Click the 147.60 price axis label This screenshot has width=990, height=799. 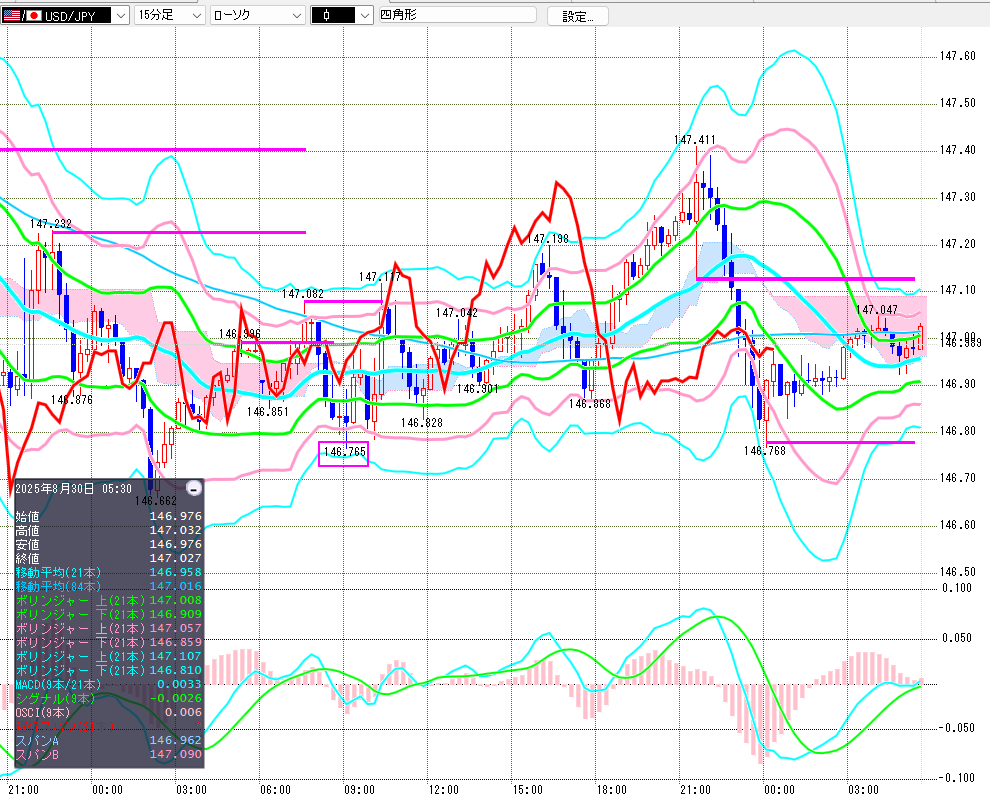(957, 56)
